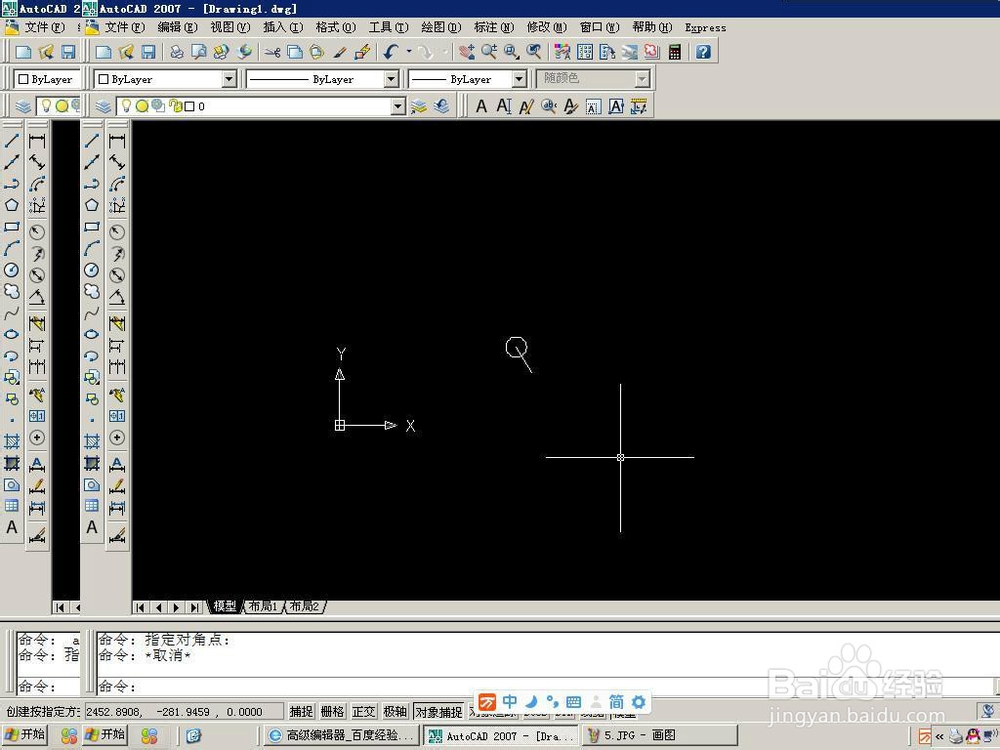The image size is (1000, 750).
Task: Toggle the 对象捕捉 object snap button
Action: (x=439, y=711)
